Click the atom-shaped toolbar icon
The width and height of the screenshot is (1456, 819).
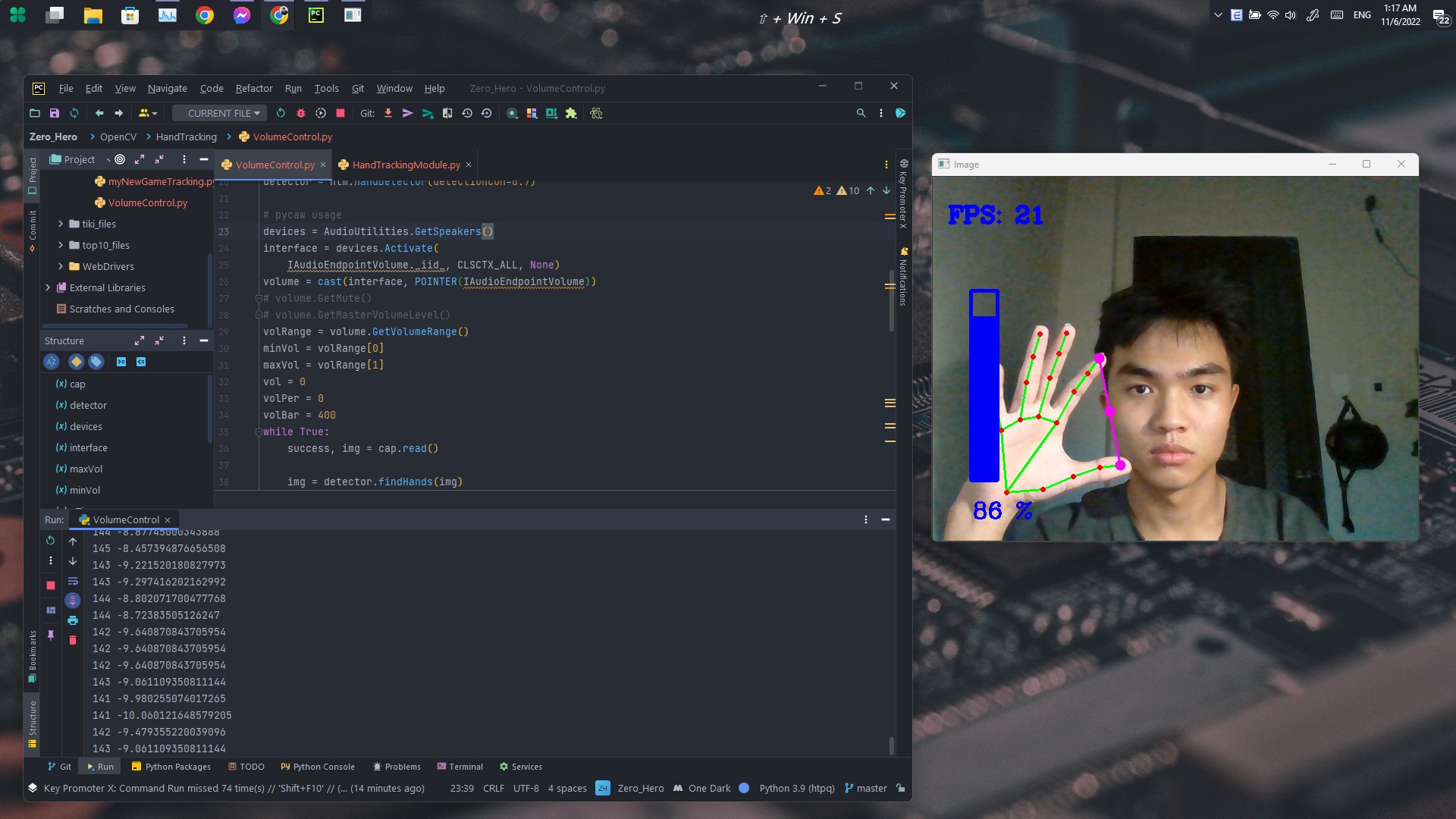(596, 113)
